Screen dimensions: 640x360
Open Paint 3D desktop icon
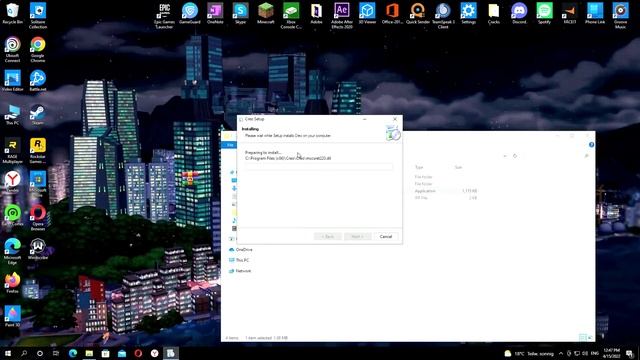(x=13, y=317)
